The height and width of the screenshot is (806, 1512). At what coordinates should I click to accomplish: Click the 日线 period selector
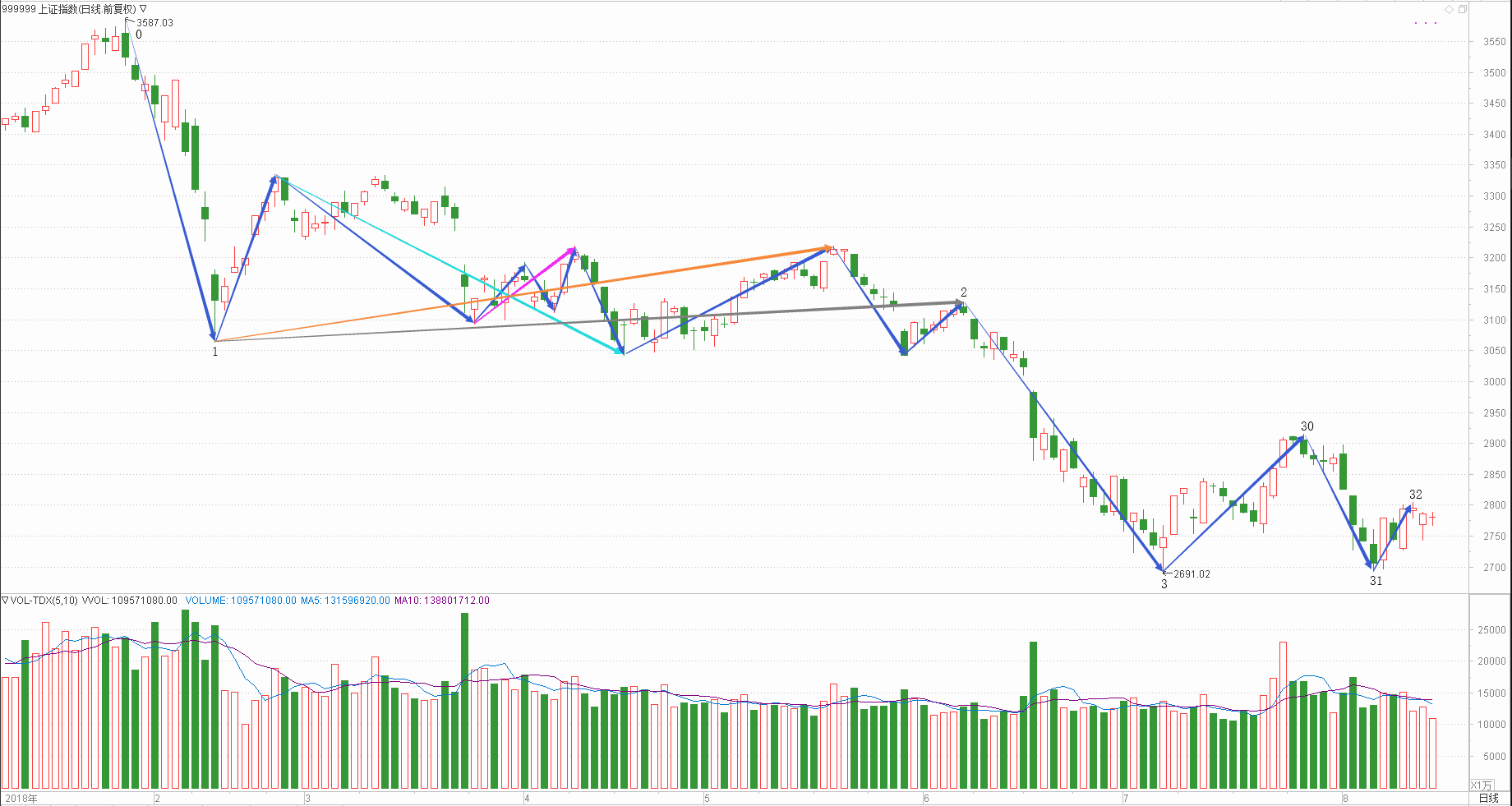(x=1488, y=798)
